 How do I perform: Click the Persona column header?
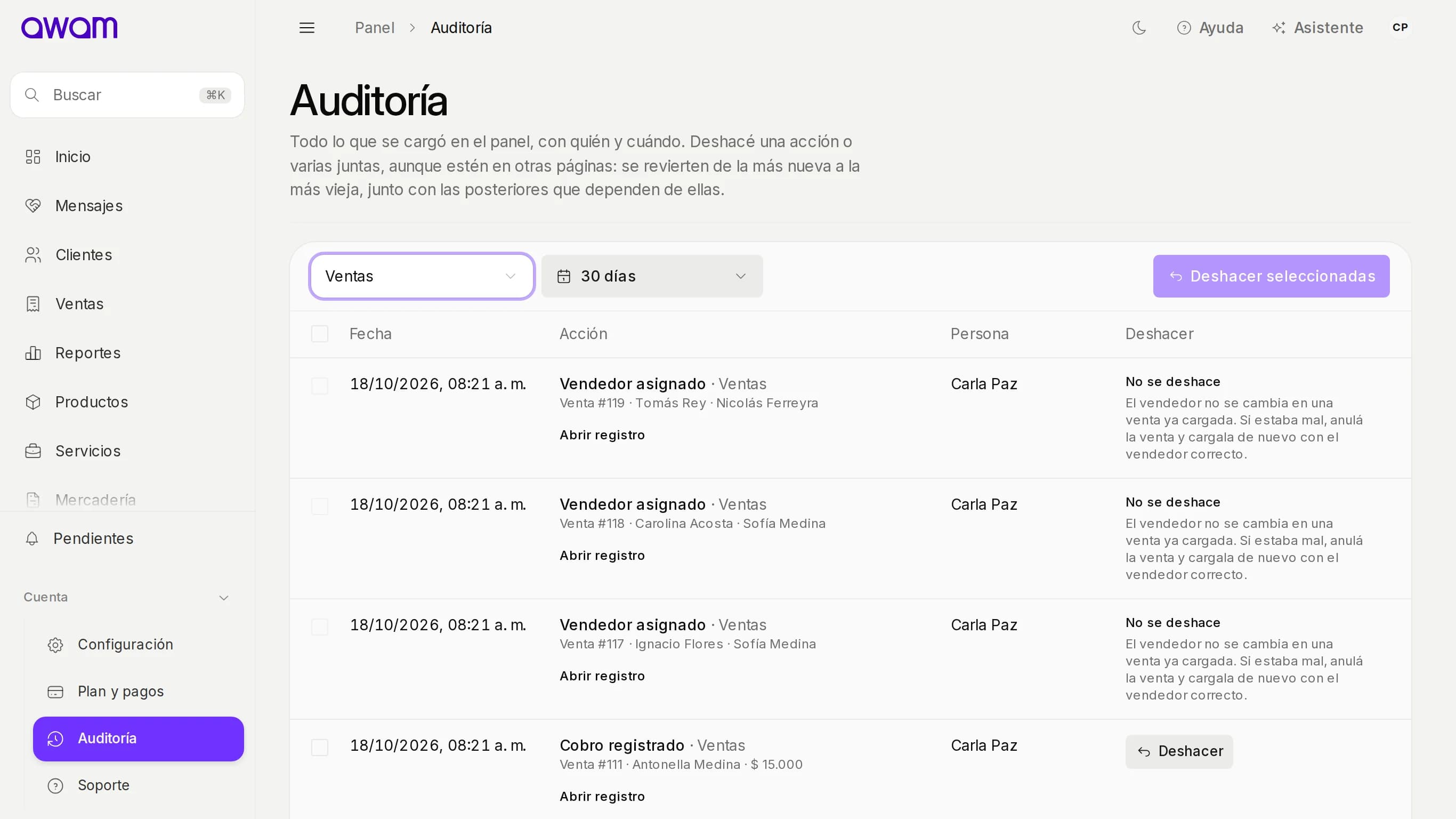pyautogui.click(x=980, y=334)
